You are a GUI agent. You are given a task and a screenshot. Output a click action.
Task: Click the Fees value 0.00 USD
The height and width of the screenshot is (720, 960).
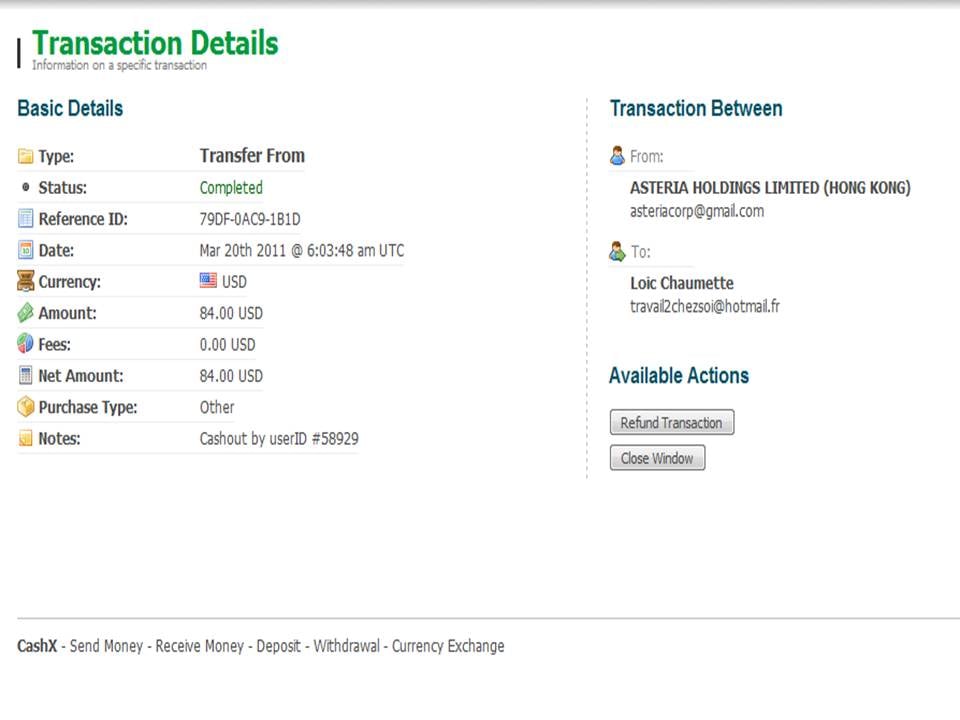point(227,345)
